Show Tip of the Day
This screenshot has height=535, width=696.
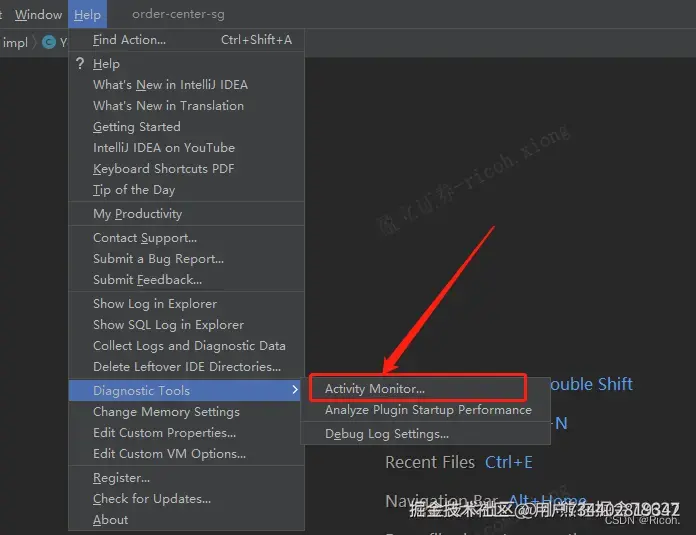[x=186, y=190]
